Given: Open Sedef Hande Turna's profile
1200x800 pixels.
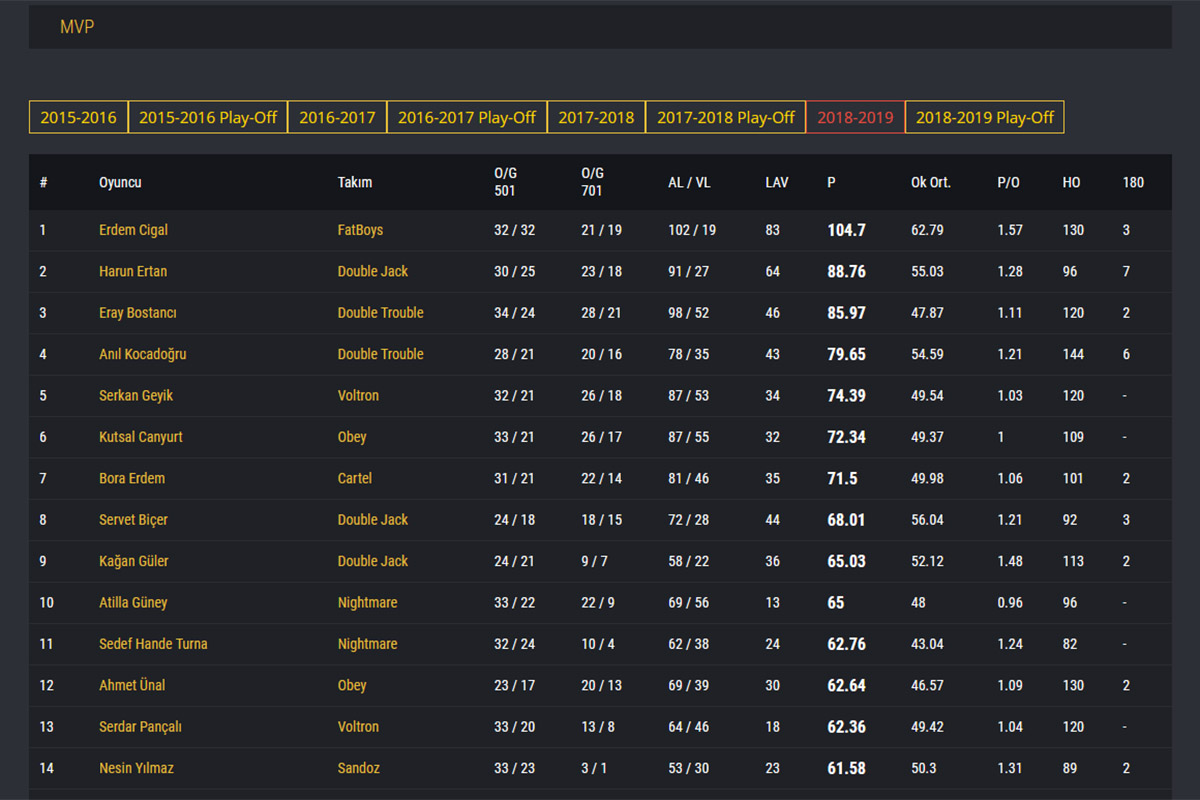Looking at the screenshot, I should click(153, 644).
